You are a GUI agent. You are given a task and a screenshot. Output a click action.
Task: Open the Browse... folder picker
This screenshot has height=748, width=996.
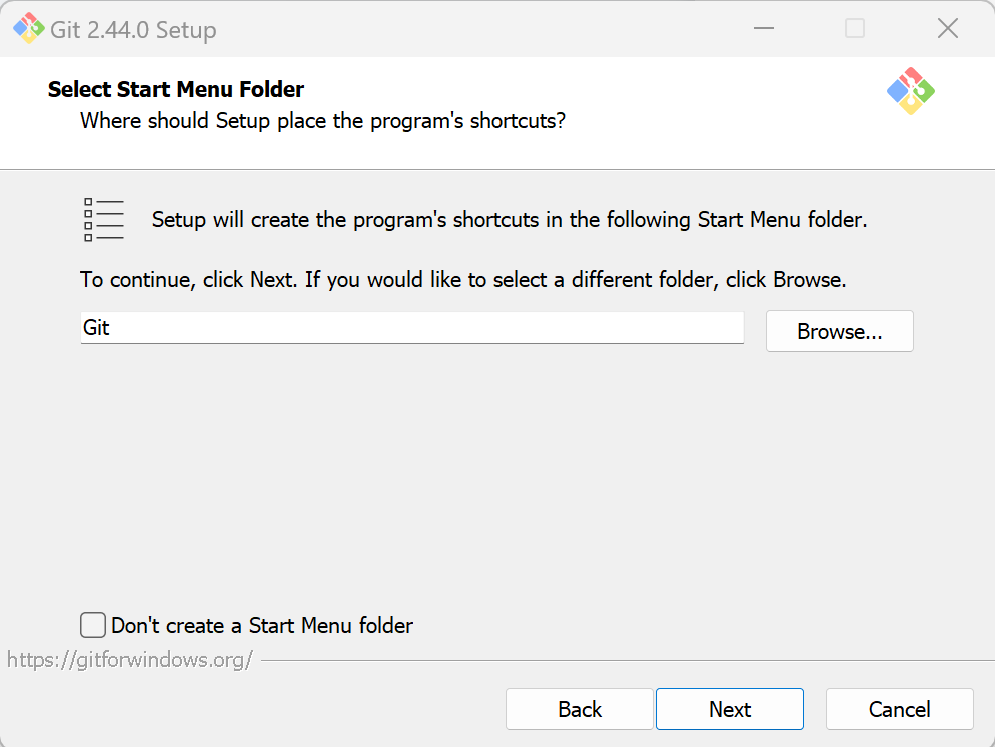point(839,331)
